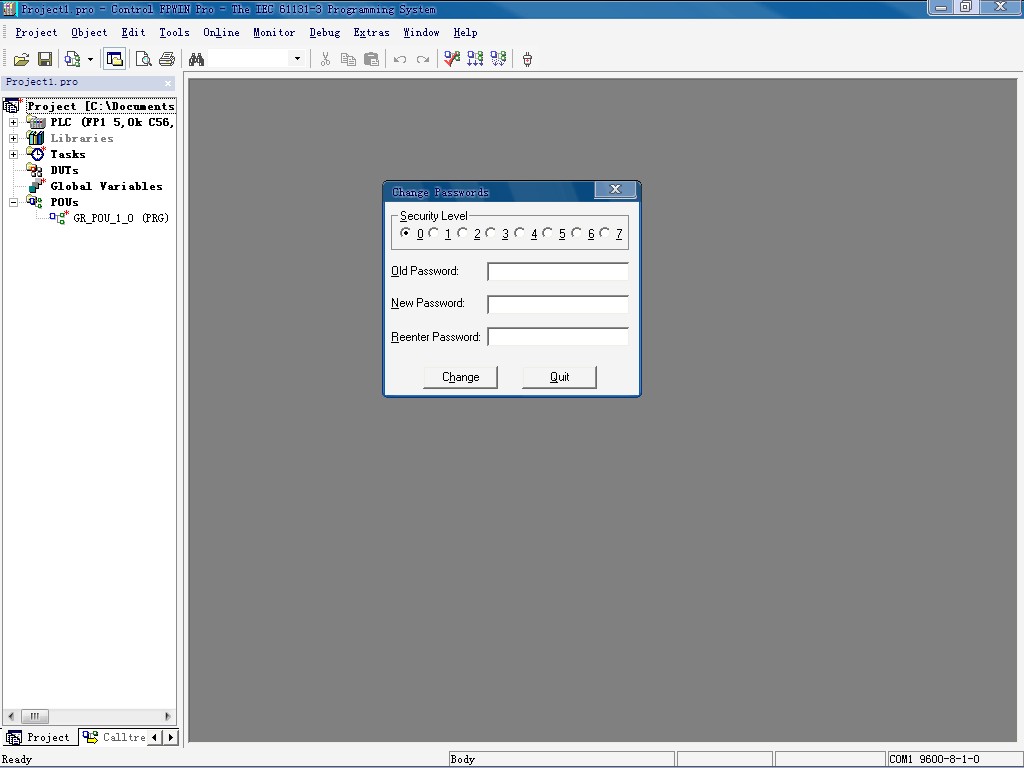The width and height of the screenshot is (1024, 768).
Task: Click the project tree horizontal scrollbar thumb
Action: 33,716
